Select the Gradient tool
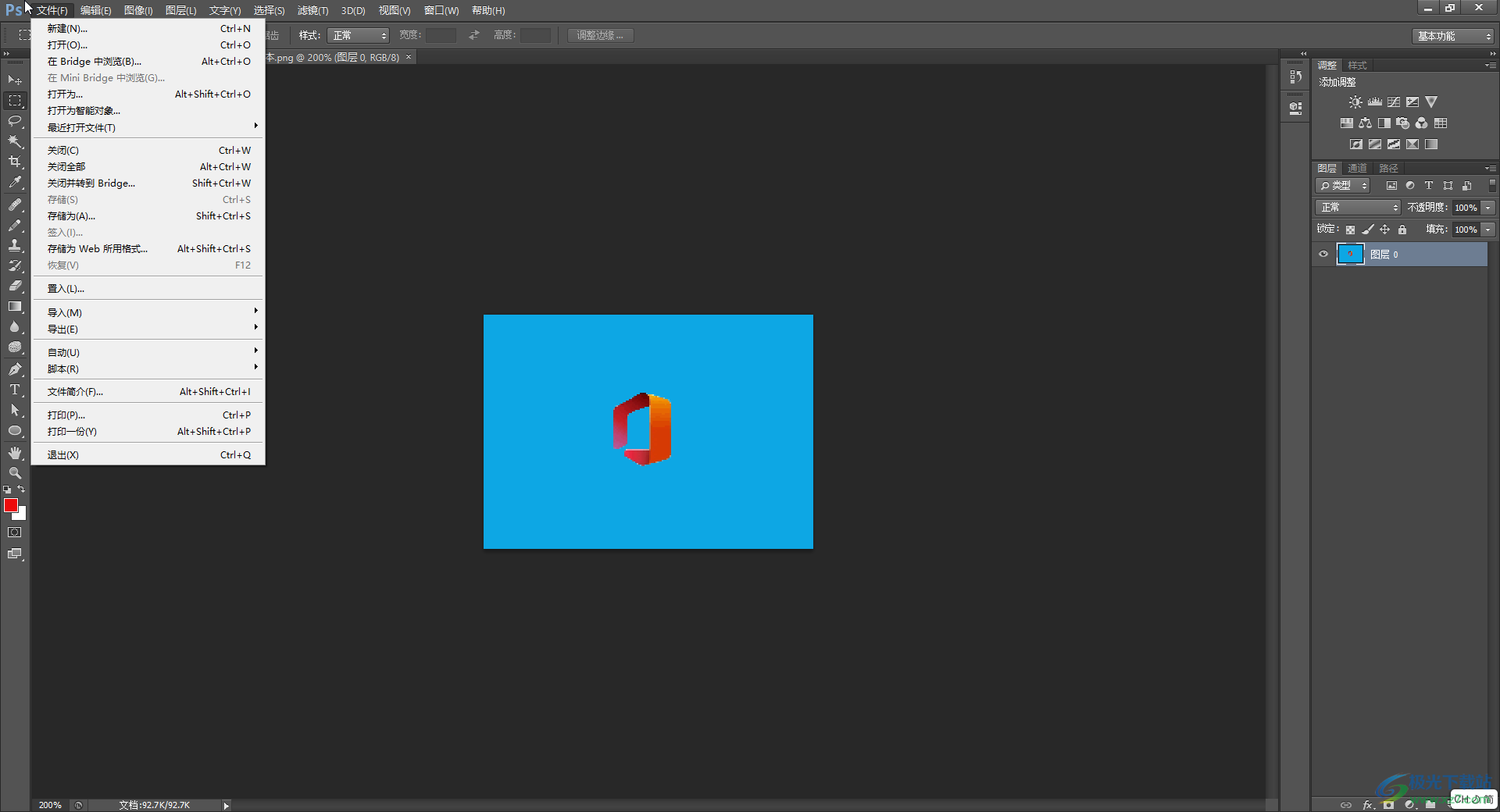 15,307
